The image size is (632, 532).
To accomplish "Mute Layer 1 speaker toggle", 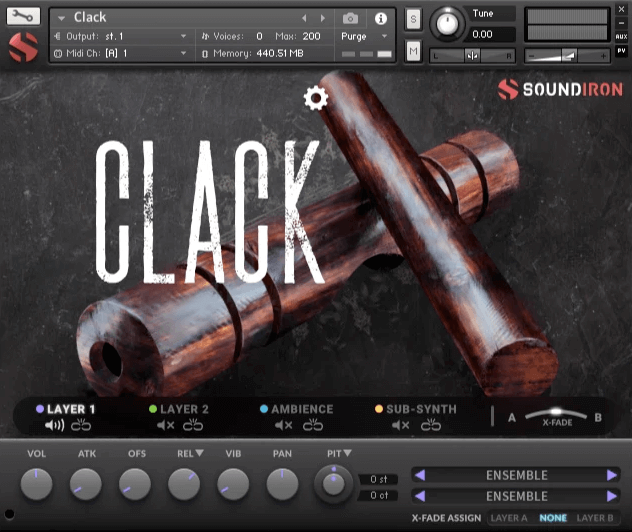I will pyautogui.click(x=54, y=425).
